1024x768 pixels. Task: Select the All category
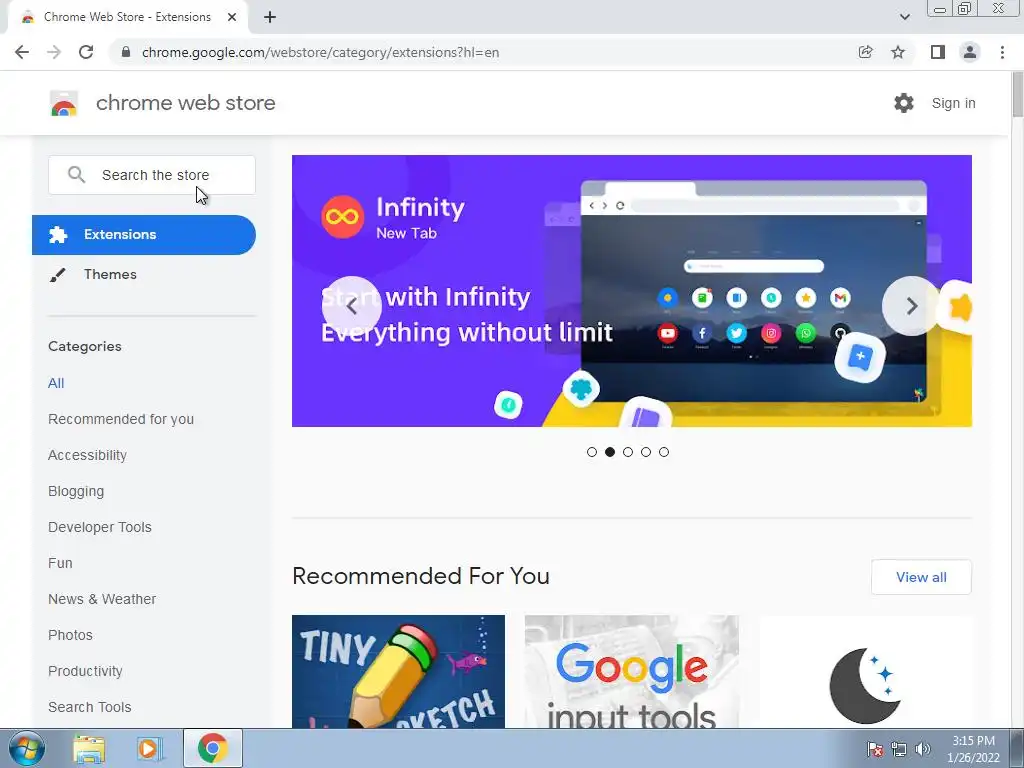click(x=56, y=383)
